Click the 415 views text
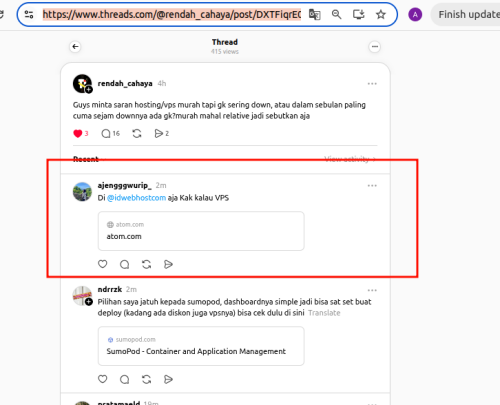Screen dimensions: 500x405 point(225,52)
